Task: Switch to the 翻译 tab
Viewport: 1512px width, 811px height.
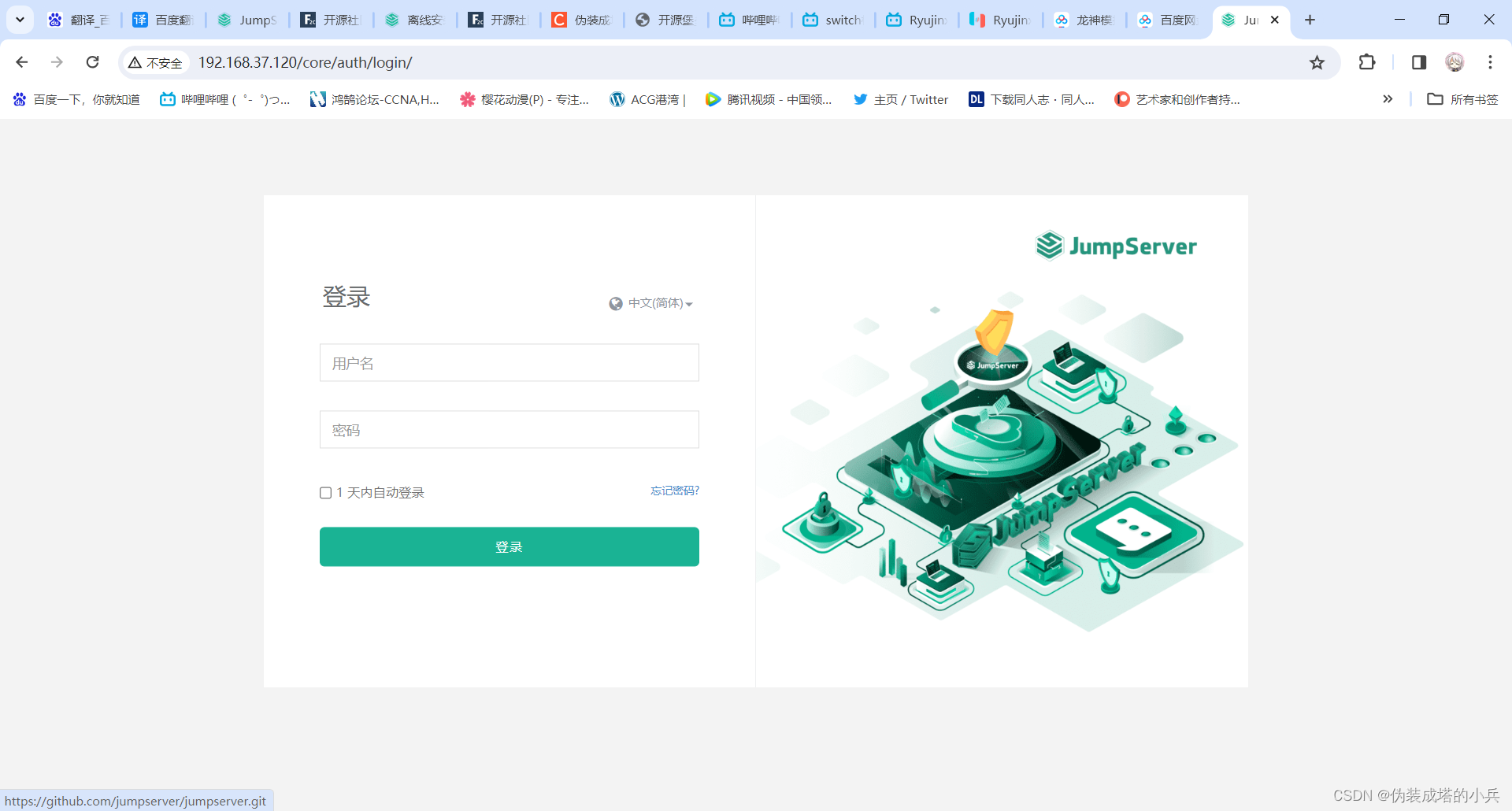Action: (79, 20)
